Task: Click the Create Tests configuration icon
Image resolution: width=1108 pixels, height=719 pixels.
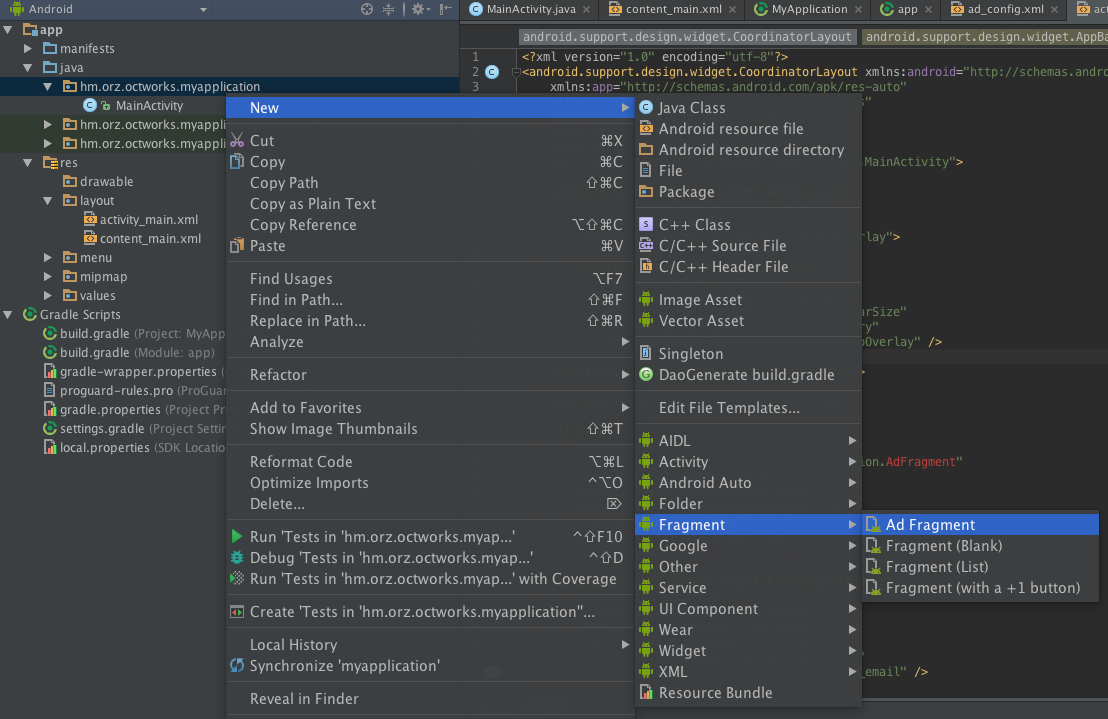Action: [237, 612]
